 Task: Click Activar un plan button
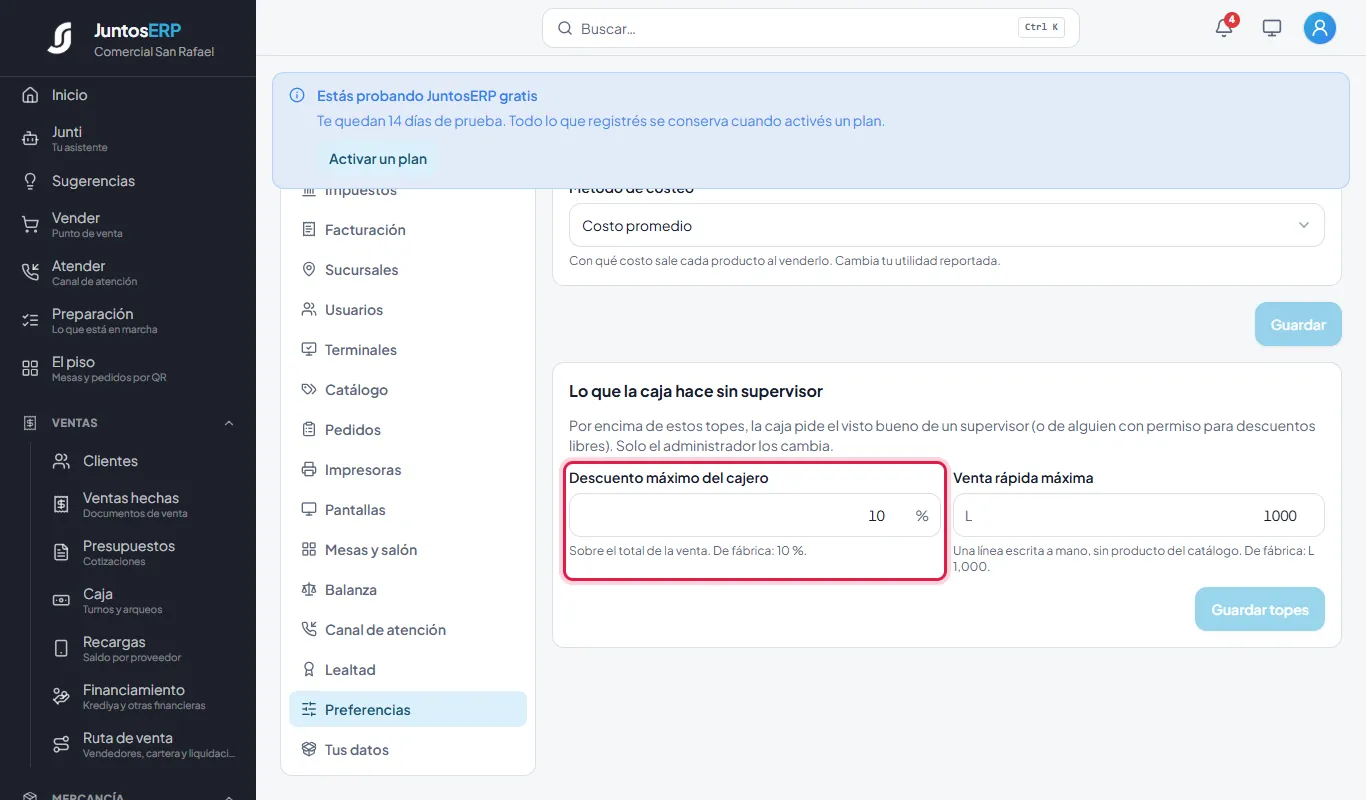378,159
